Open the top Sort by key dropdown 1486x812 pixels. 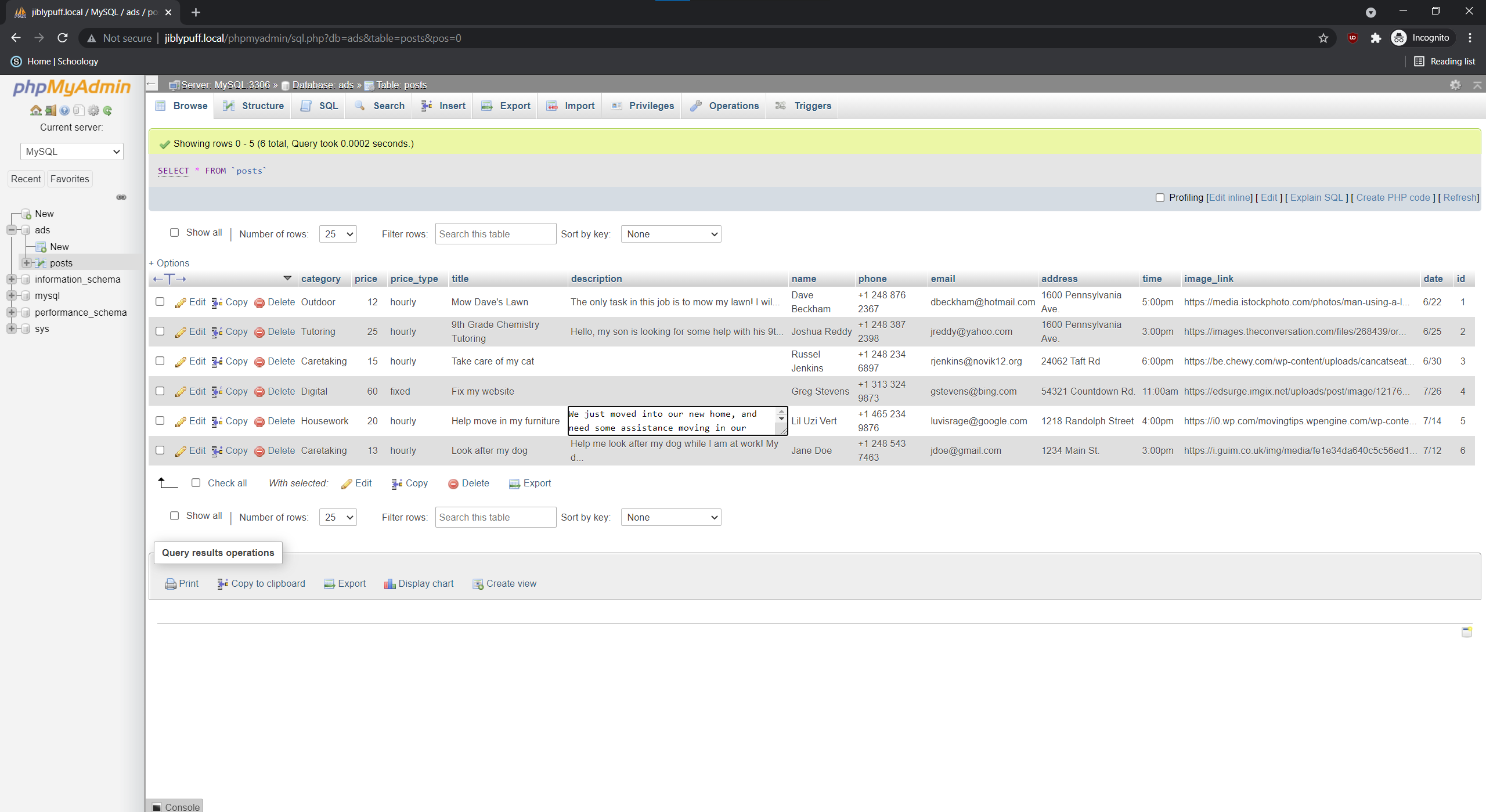671,234
